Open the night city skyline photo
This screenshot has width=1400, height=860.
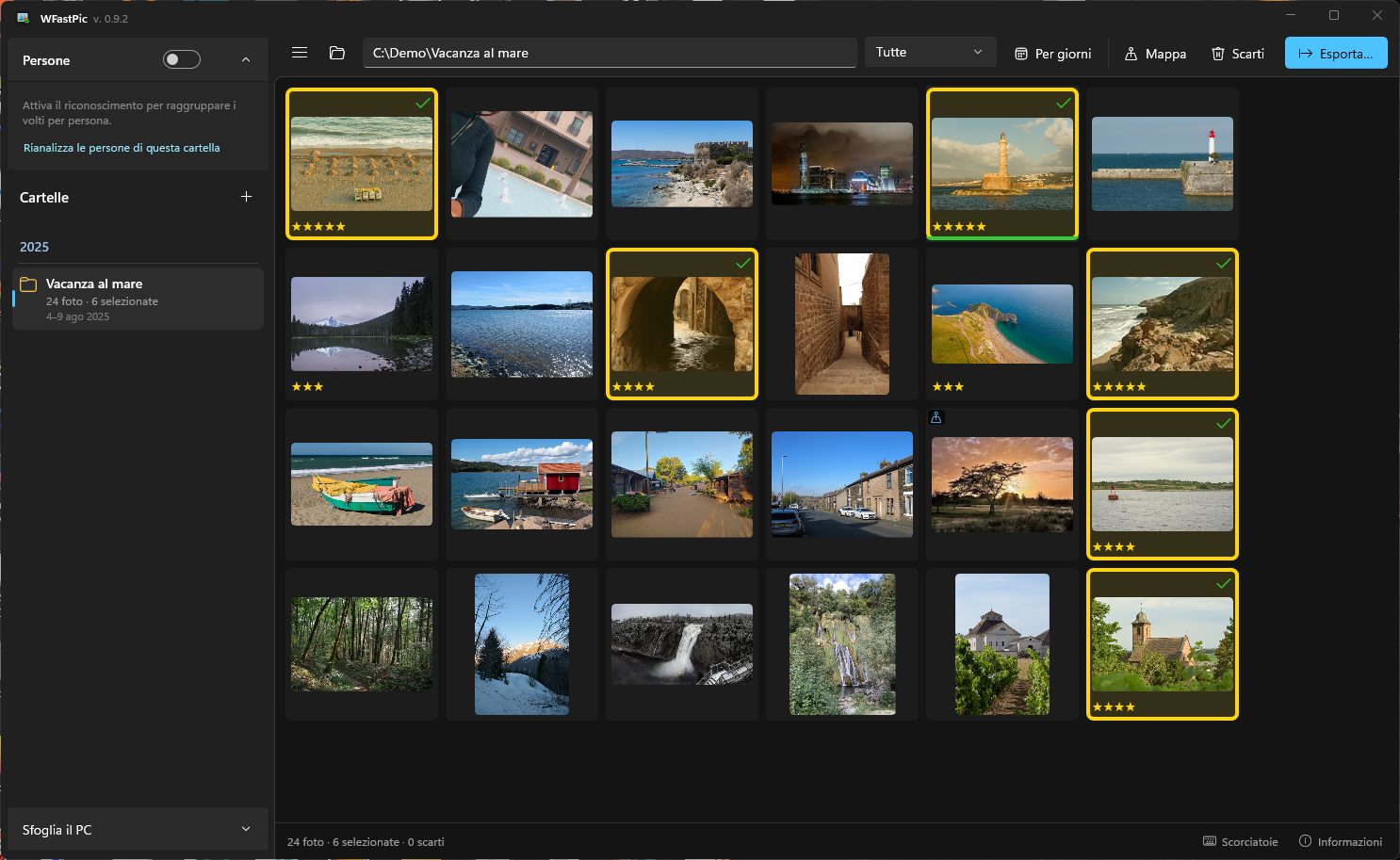(x=842, y=164)
